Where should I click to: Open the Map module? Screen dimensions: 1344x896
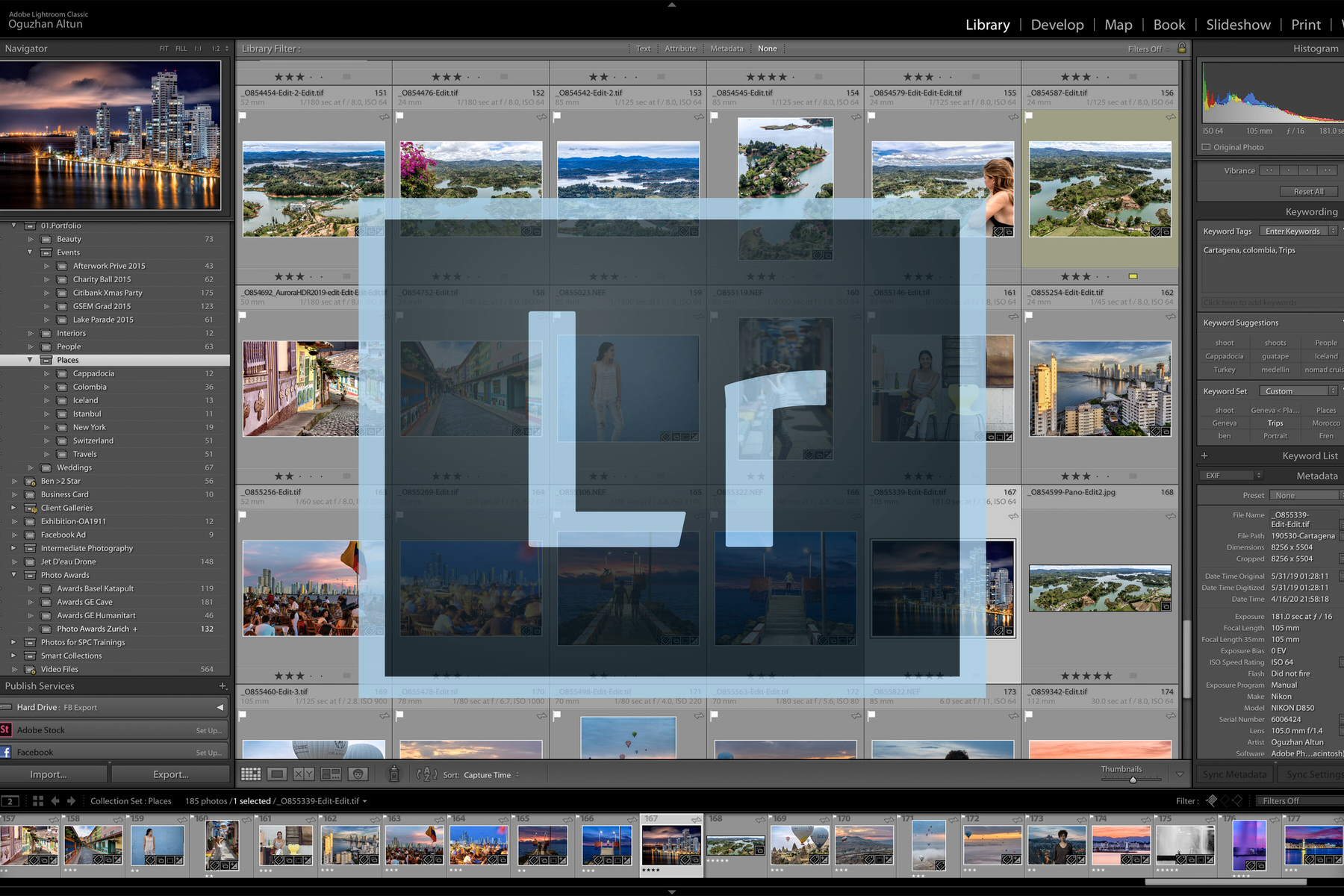[x=1119, y=25]
